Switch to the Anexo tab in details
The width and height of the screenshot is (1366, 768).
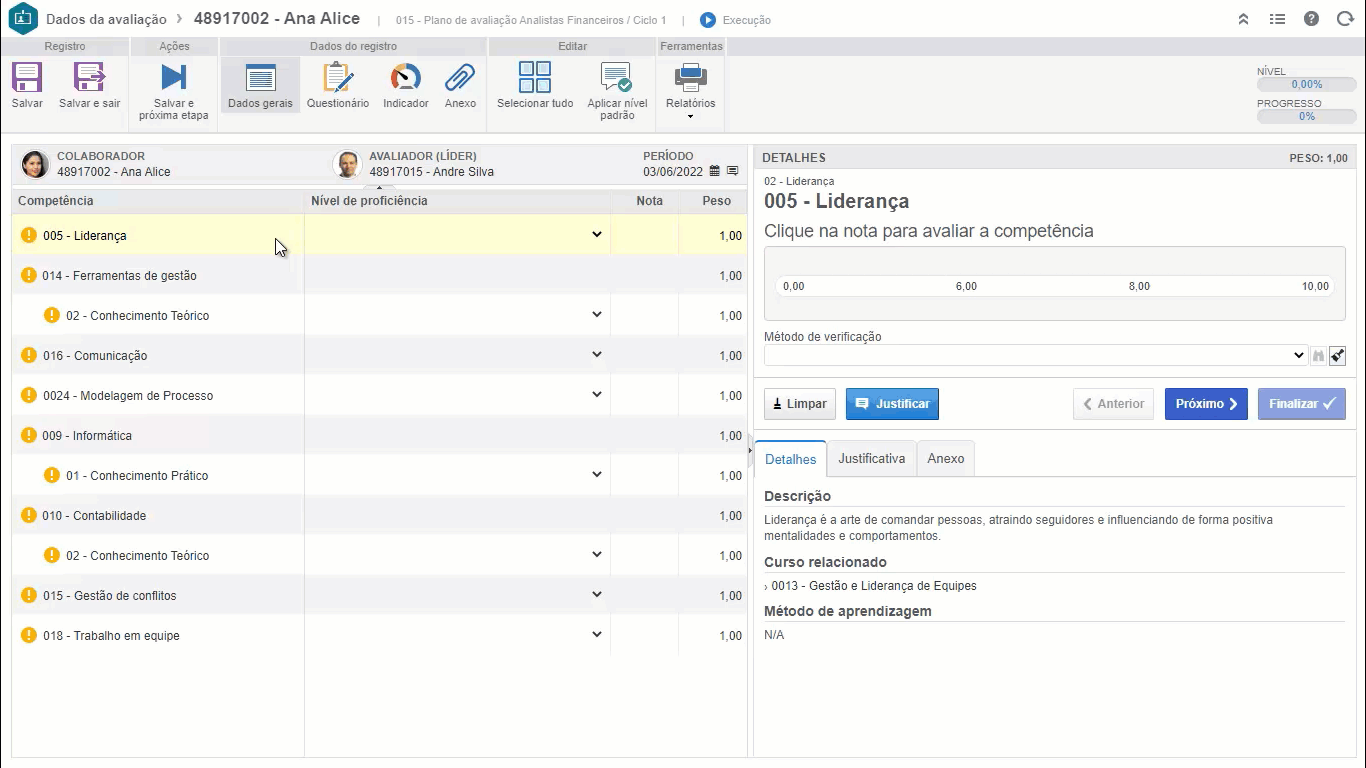pyautogui.click(x=945, y=459)
